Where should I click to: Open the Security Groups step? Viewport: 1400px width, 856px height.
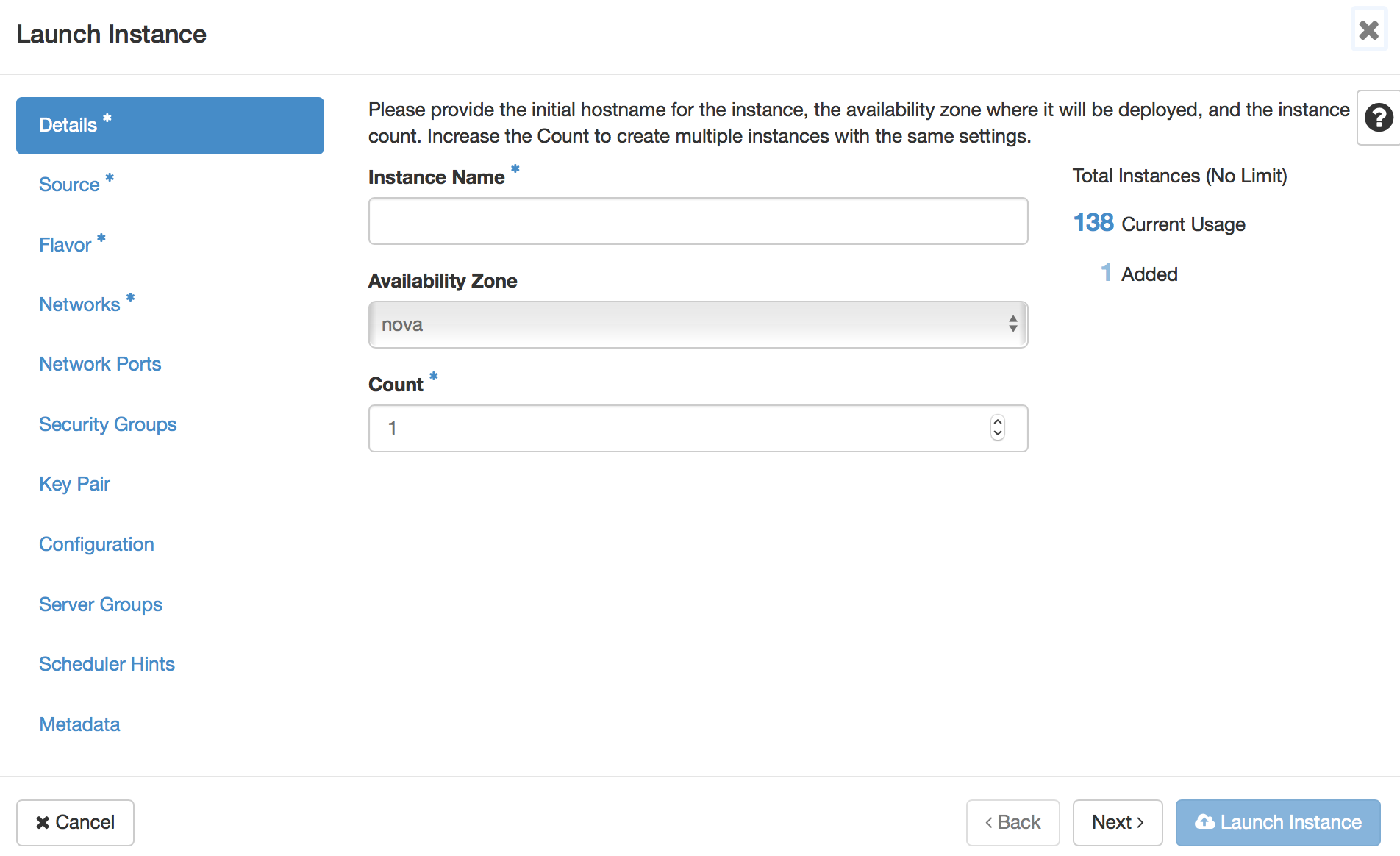[x=108, y=424]
